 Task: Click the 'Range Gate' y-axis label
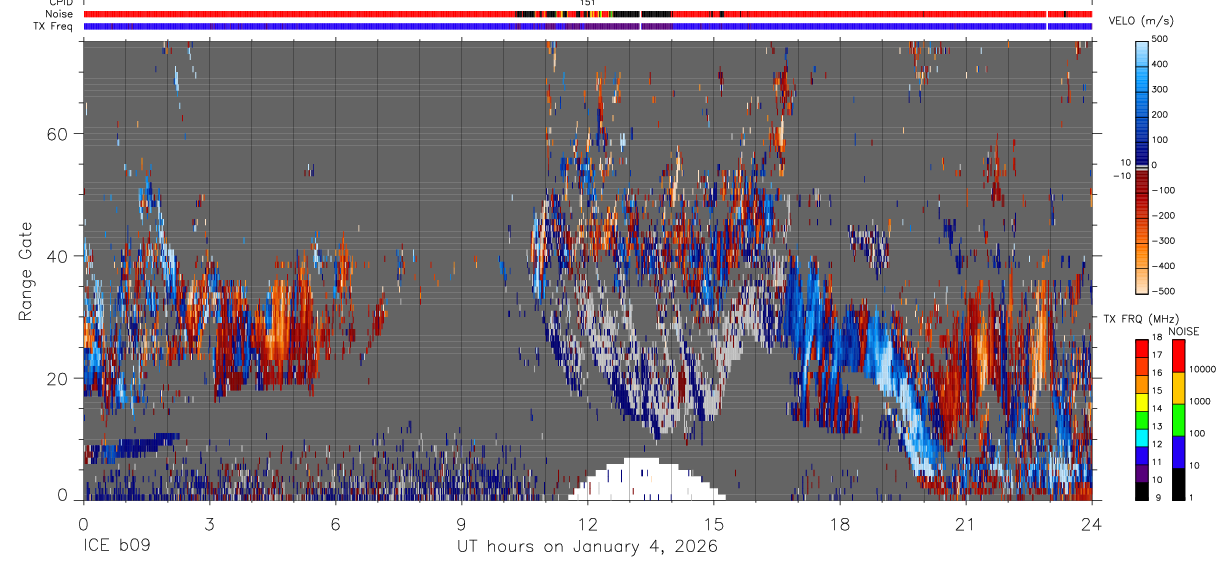pos(26,272)
